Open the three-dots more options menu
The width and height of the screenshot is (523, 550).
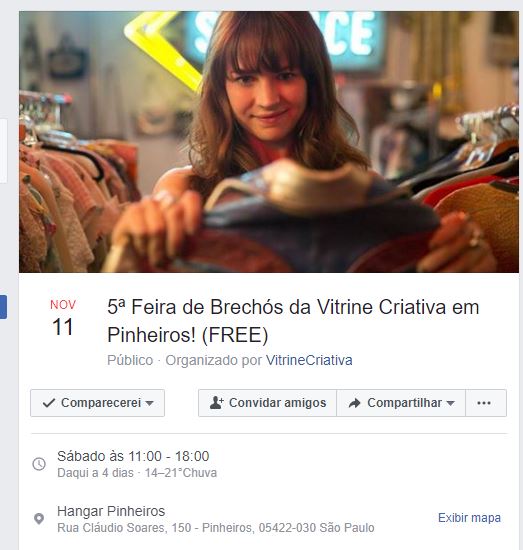(486, 403)
